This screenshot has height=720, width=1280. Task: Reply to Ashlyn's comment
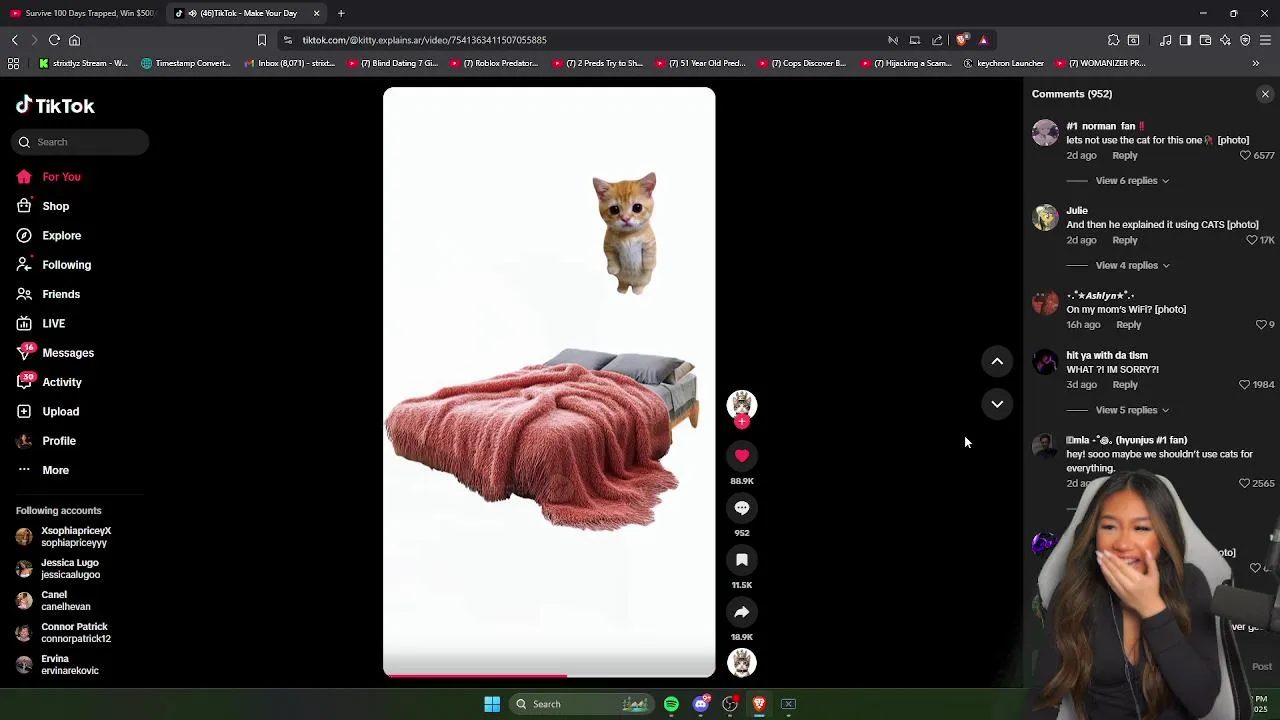point(1128,325)
